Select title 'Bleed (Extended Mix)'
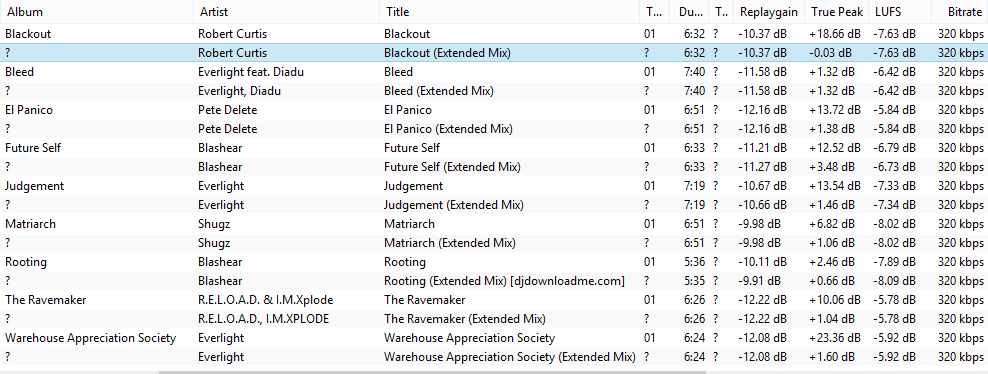The height and width of the screenshot is (374, 988). 439,91
